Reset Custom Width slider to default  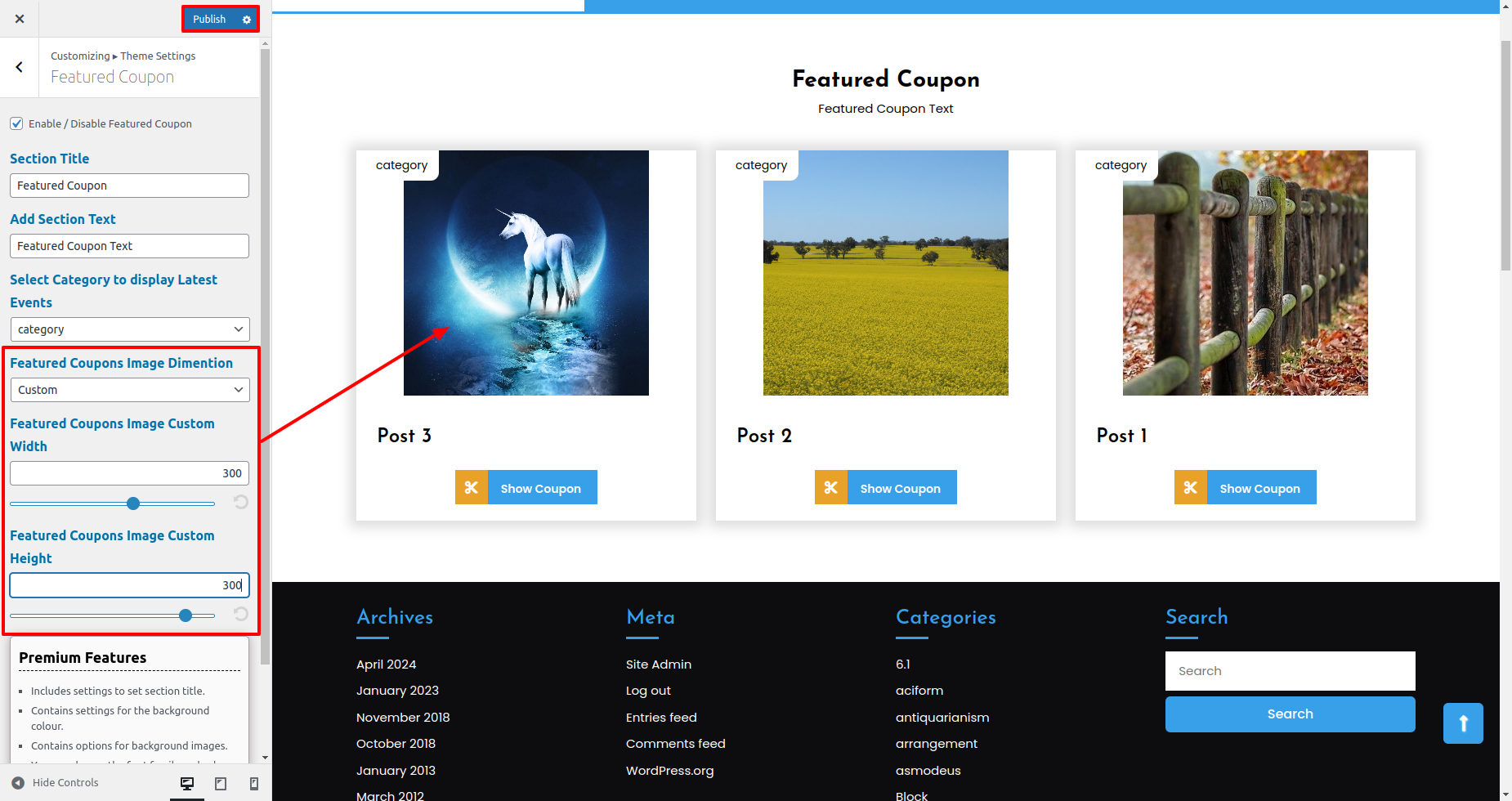click(241, 502)
